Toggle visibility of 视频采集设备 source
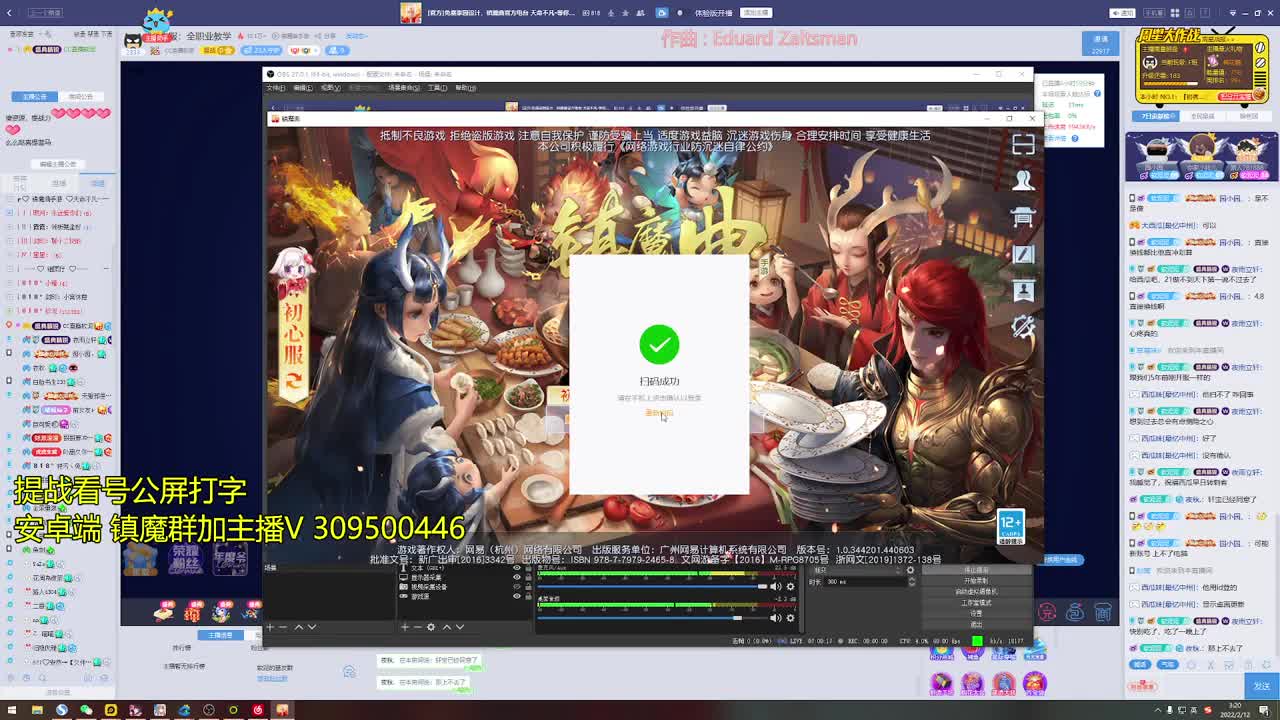The height and width of the screenshot is (720, 1280). pos(517,587)
